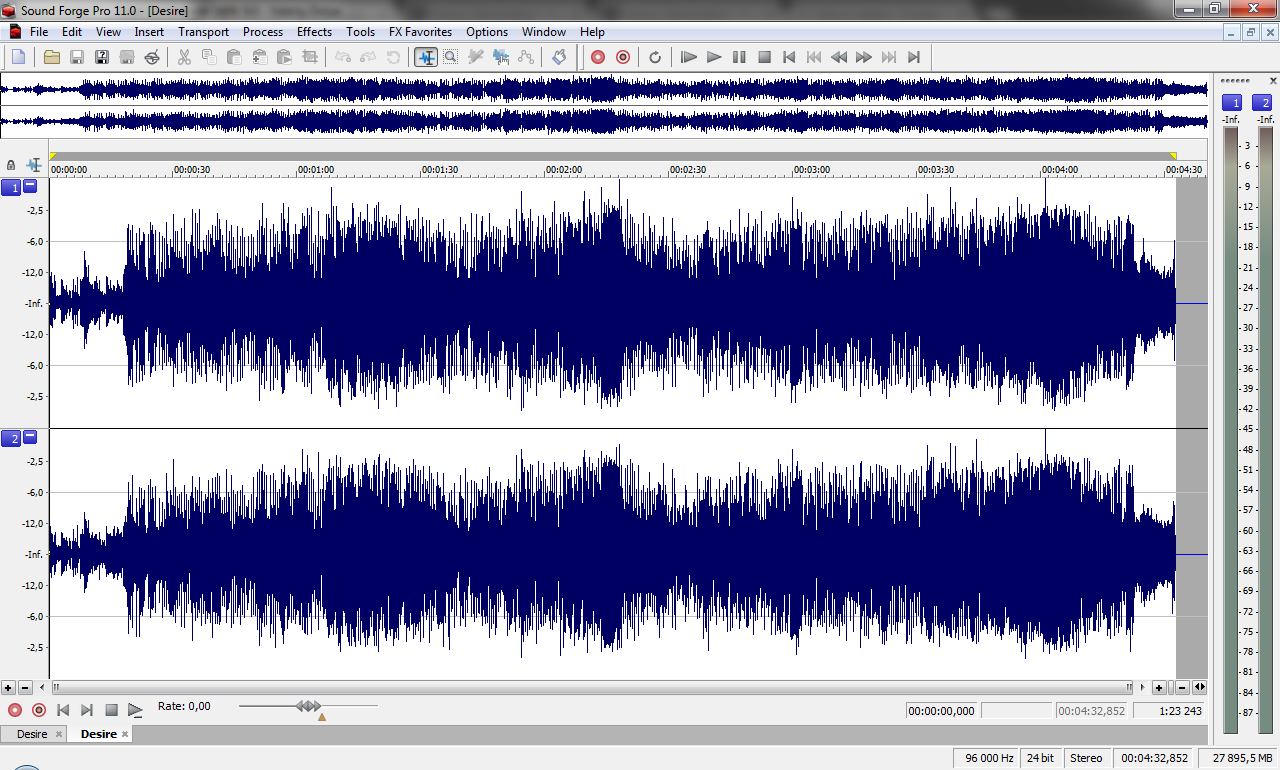Viewport: 1280px width, 770px height.
Task: Click the 00:02:00 mark on the time ruler
Action: 564,170
